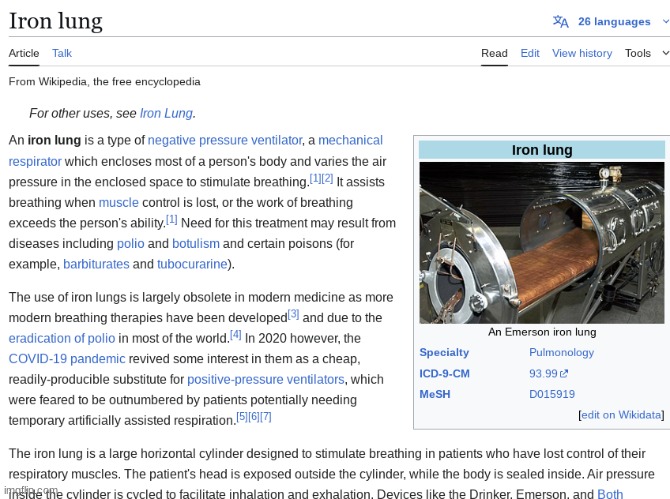This screenshot has width=670, height=499.
Task: Follow the barbiturates link
Action: pyautogui.click(x=96, y=264)
